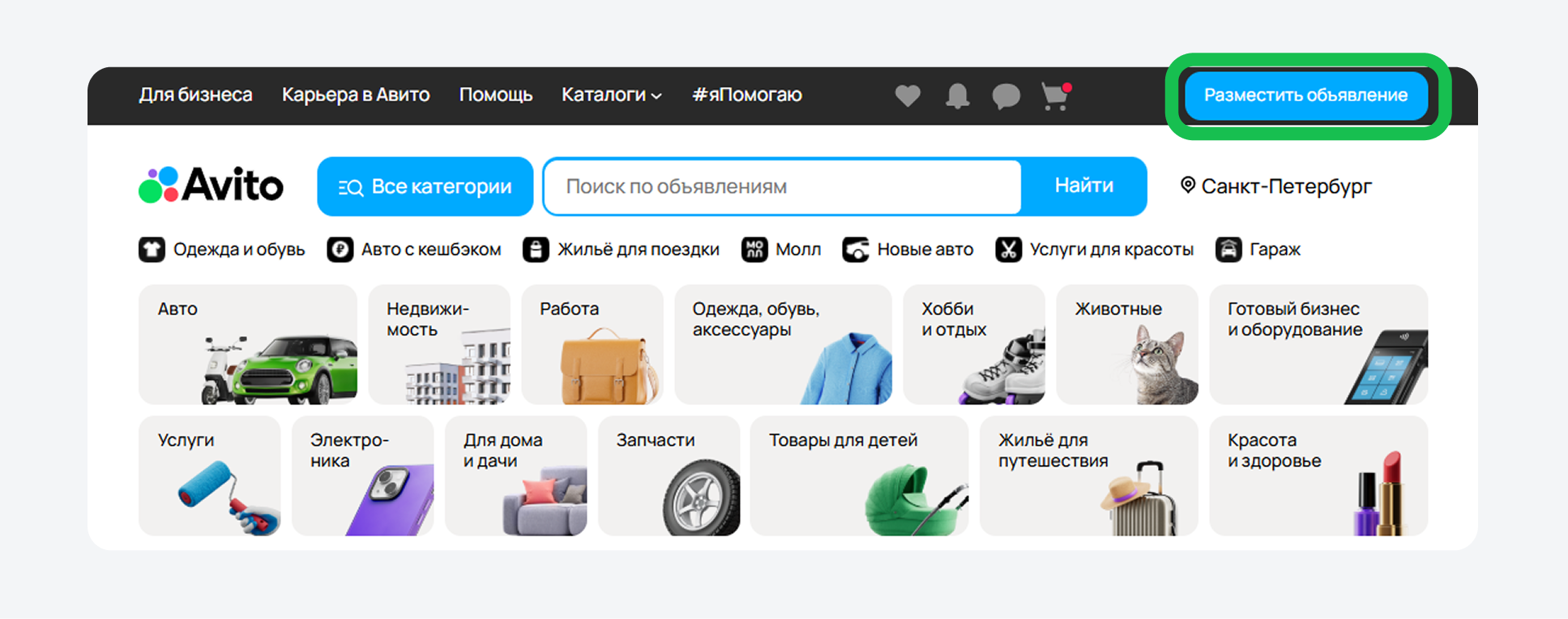Open Услуги category card

point(210,476)
